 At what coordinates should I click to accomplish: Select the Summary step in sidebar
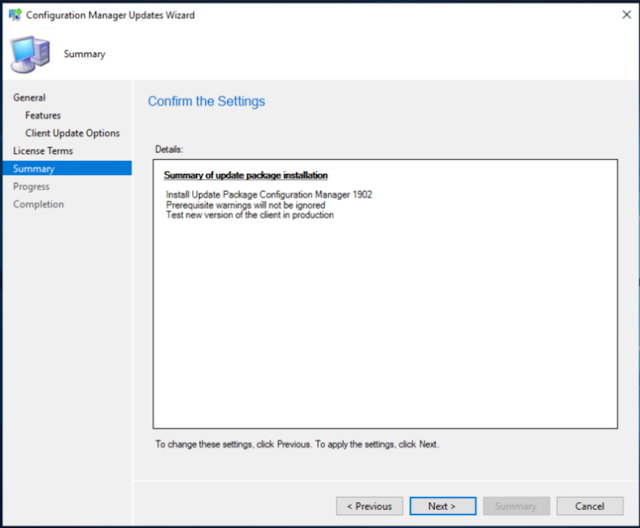point(67,168)
